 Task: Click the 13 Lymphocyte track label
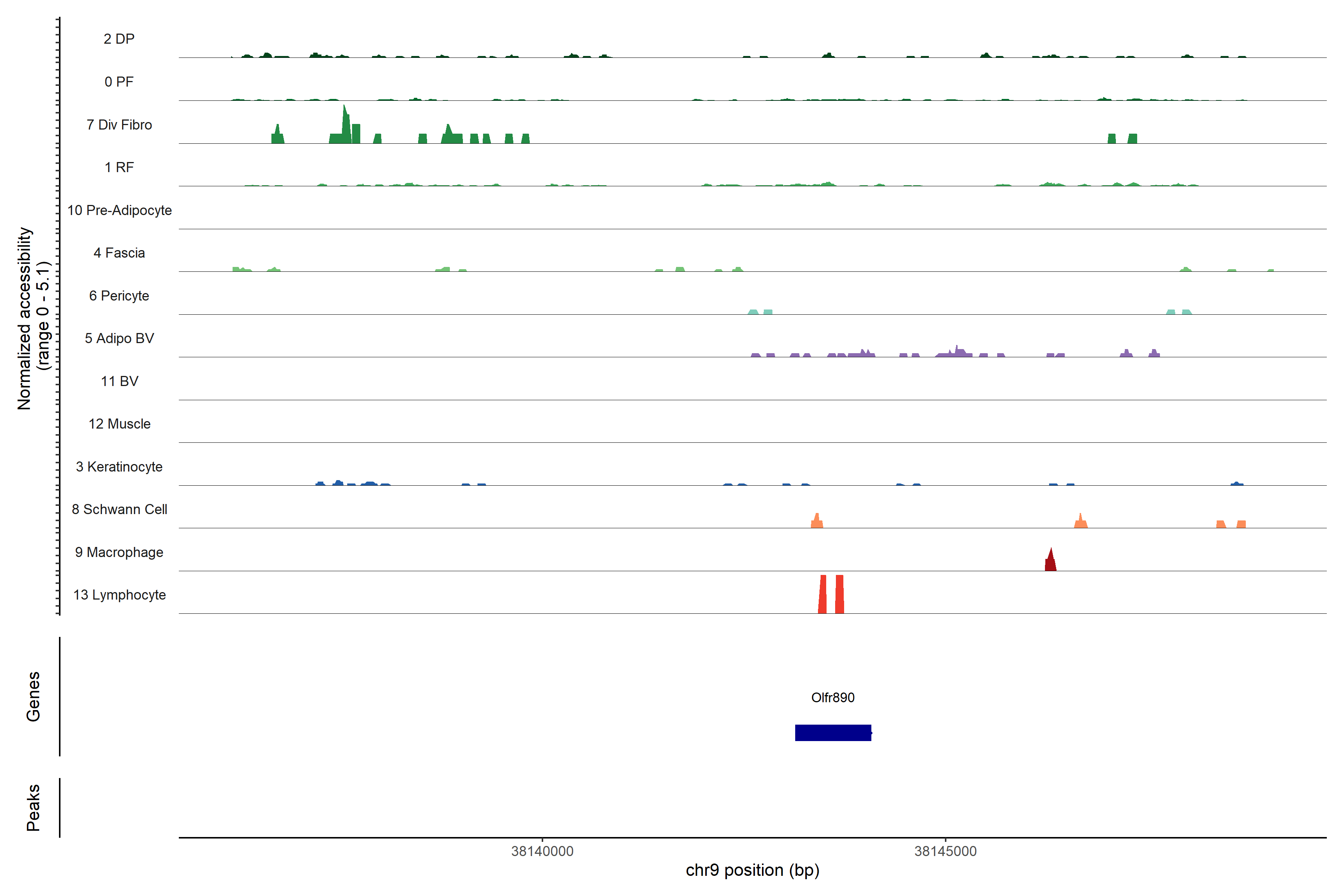click(x=119, y=595)
